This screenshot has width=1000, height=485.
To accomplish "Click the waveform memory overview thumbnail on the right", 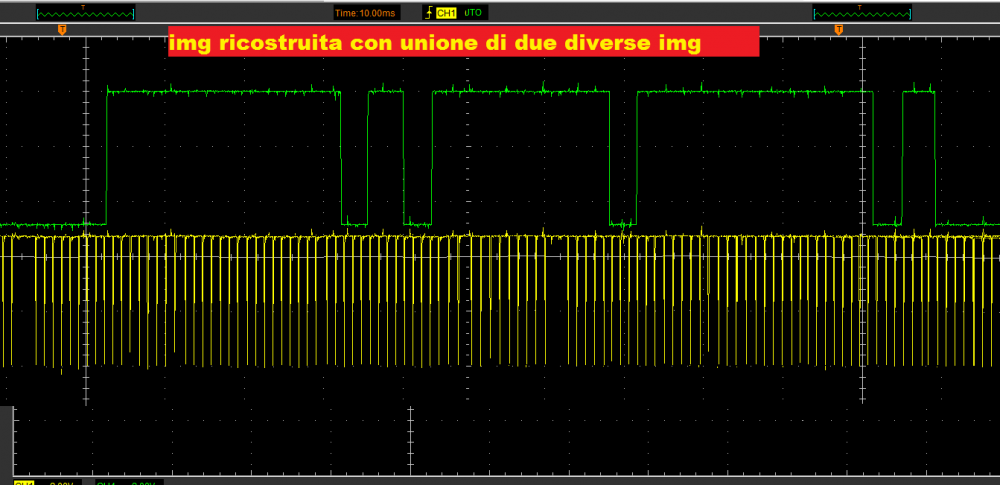I will point(862,12).
